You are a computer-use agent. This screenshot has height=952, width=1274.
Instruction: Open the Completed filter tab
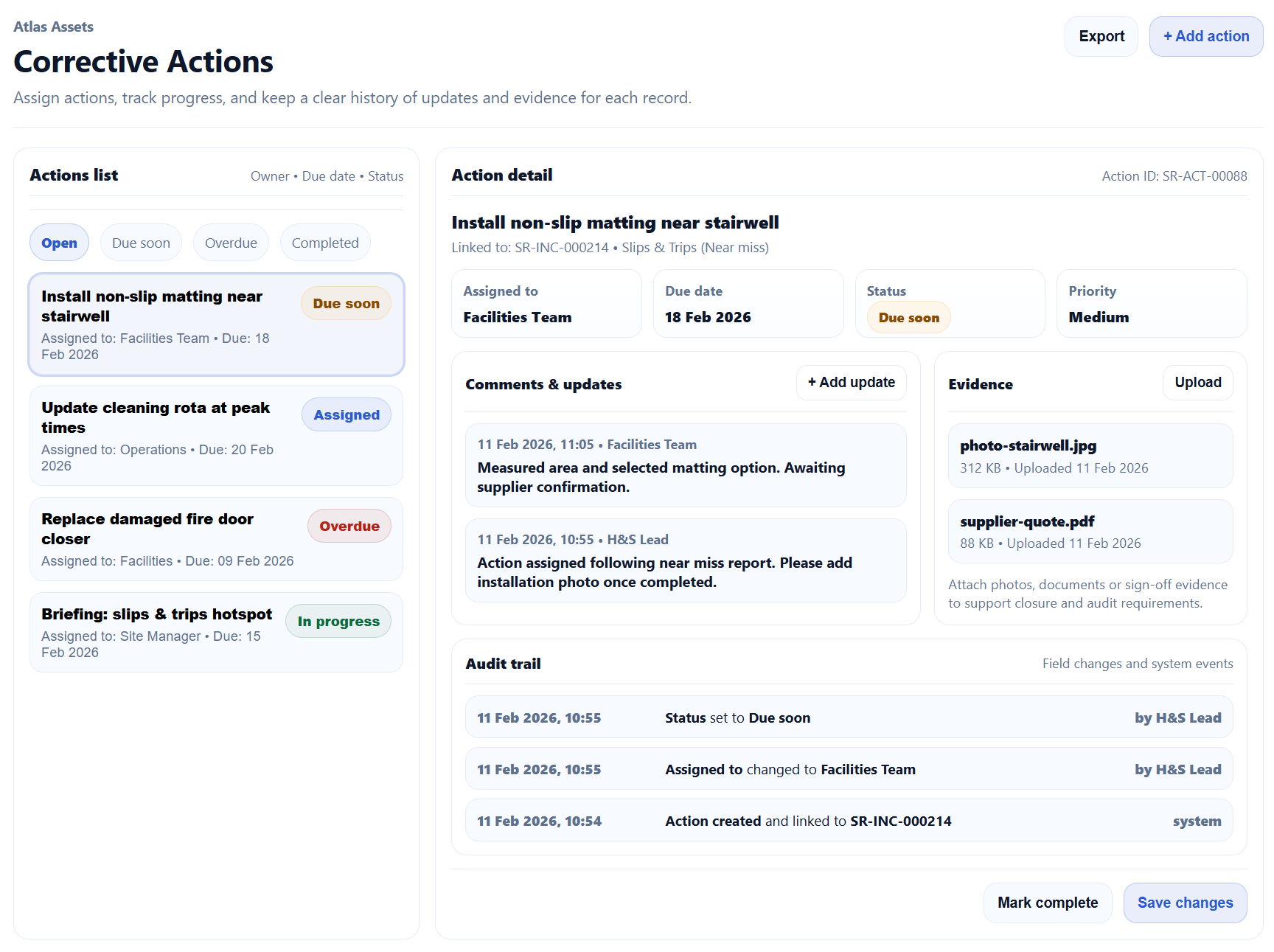(x=324, y=243)
